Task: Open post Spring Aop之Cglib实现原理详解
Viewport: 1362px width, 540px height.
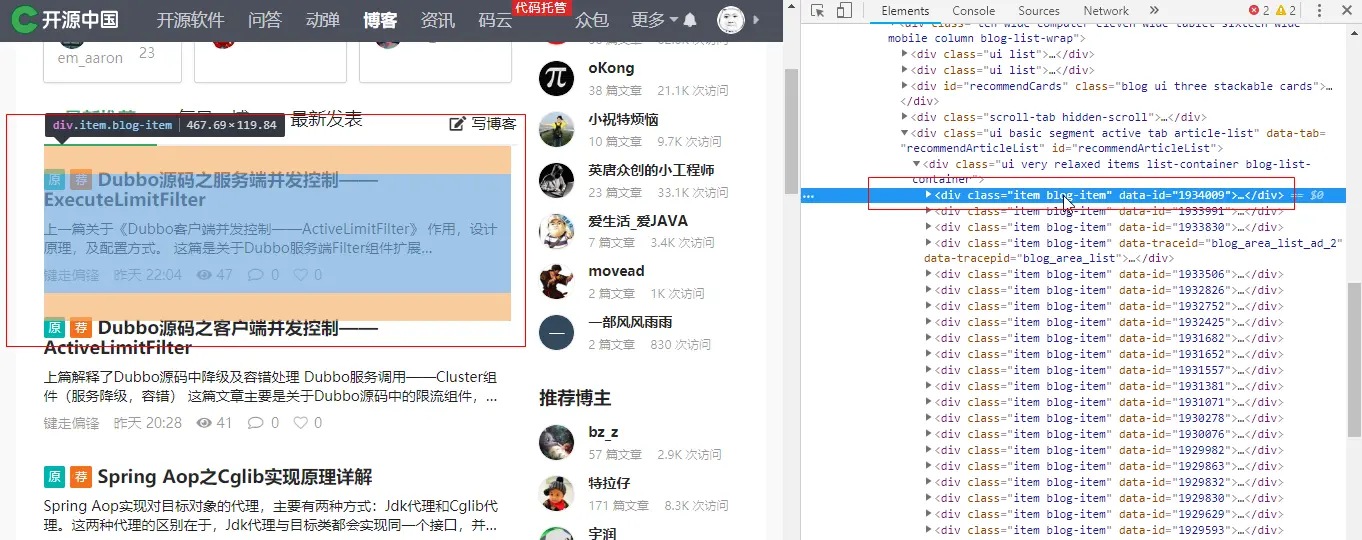Action: click(x=235, y=477)
